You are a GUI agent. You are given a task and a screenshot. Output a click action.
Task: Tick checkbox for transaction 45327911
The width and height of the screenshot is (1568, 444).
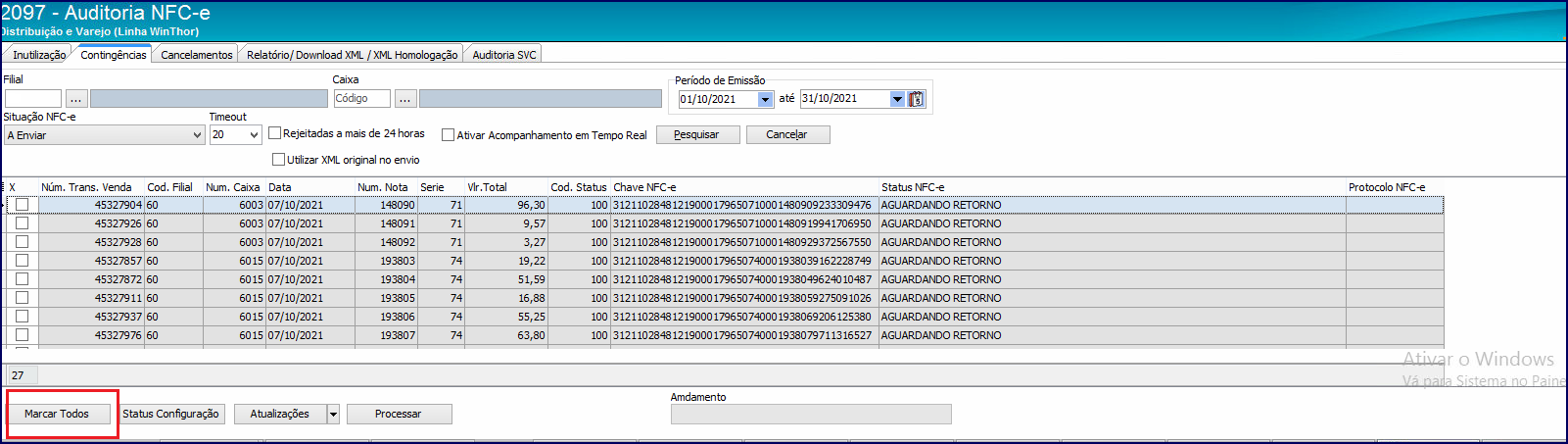pyautogui.click(x=22, y=298)
